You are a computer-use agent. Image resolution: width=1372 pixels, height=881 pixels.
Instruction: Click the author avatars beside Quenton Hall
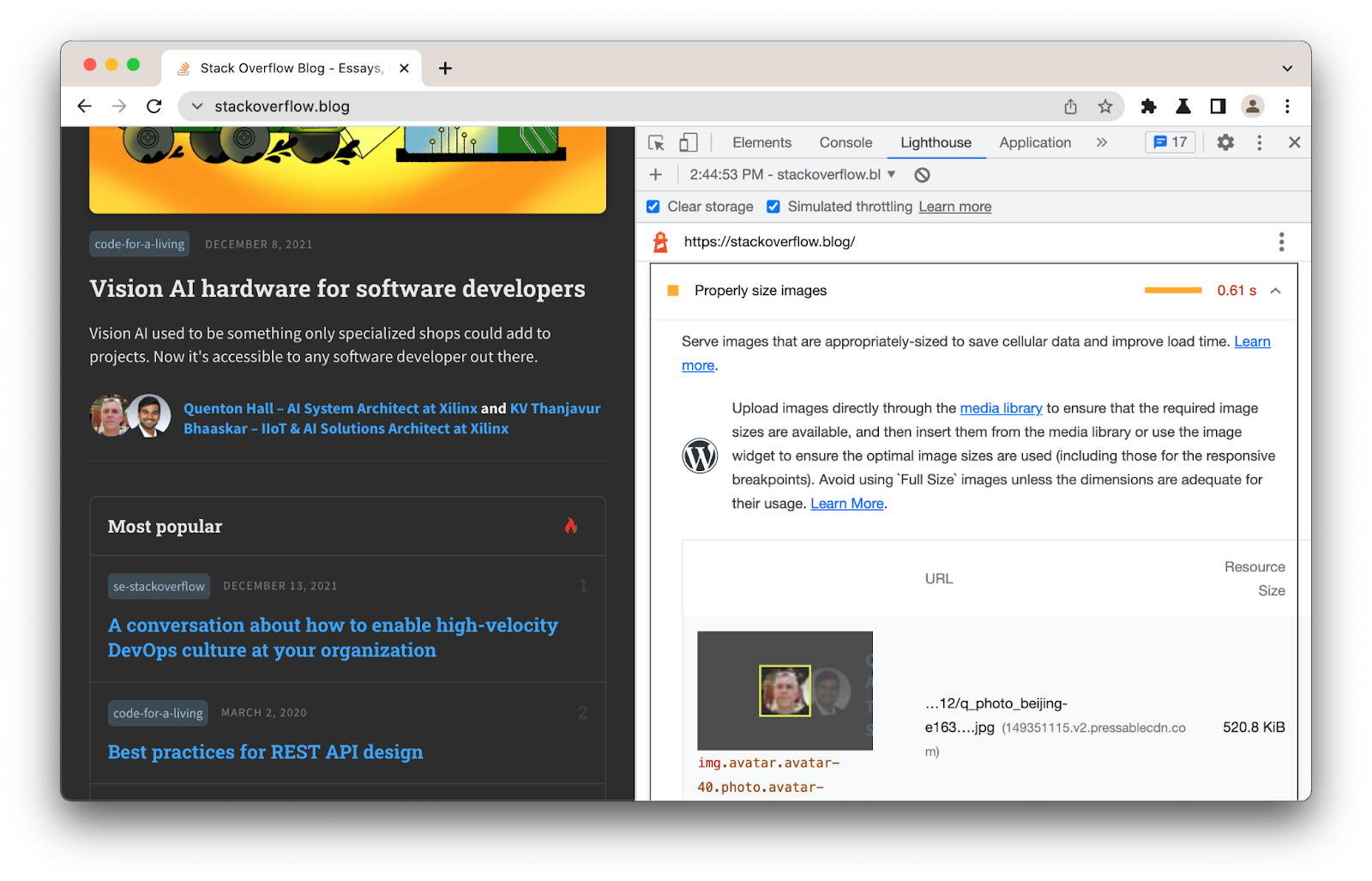[x=130, y=416]
